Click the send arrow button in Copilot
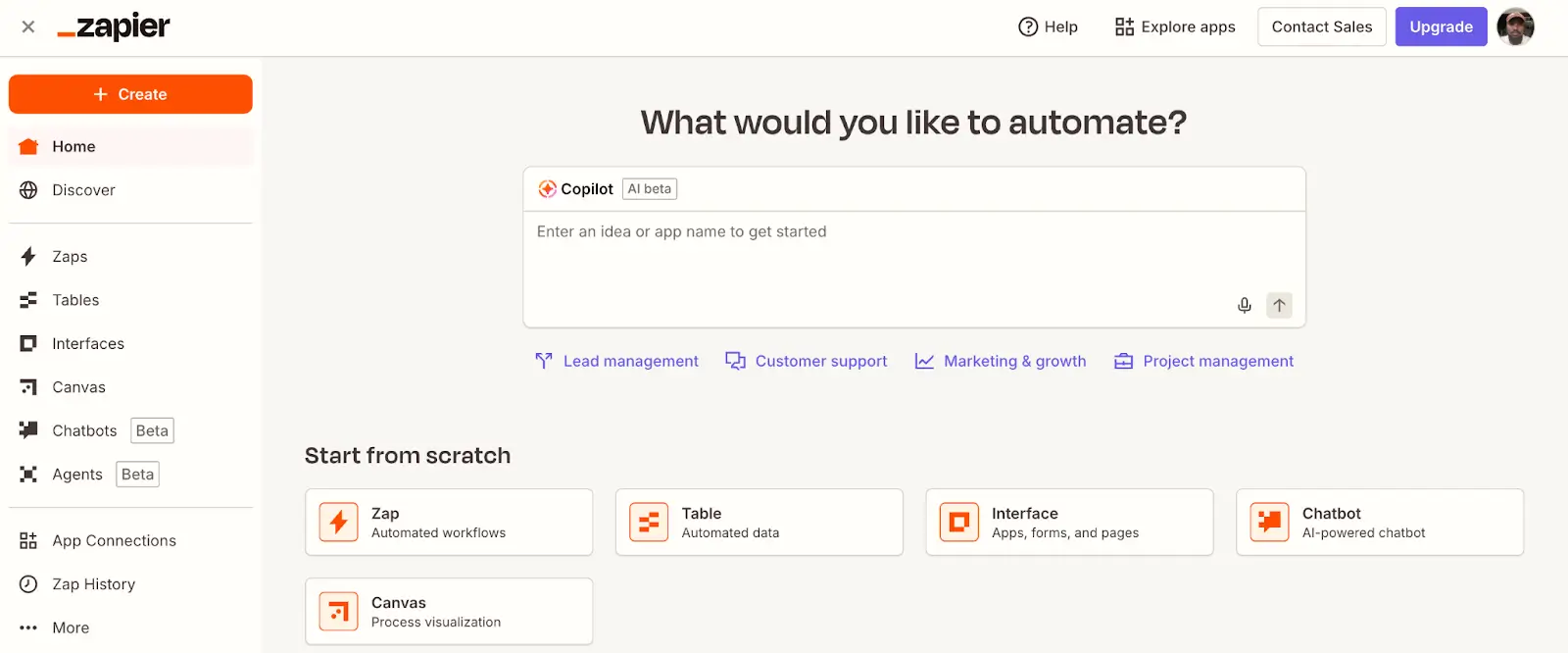Image resolution: width=1568 pixels, height=653 pixels. [1279, 306]
